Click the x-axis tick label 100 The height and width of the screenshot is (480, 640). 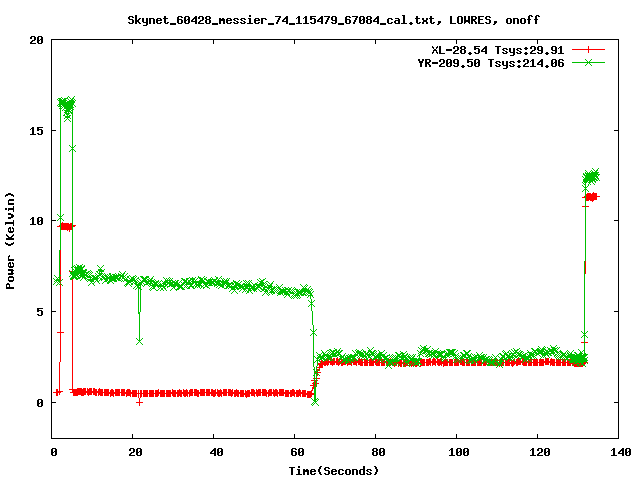click(459, 452)
